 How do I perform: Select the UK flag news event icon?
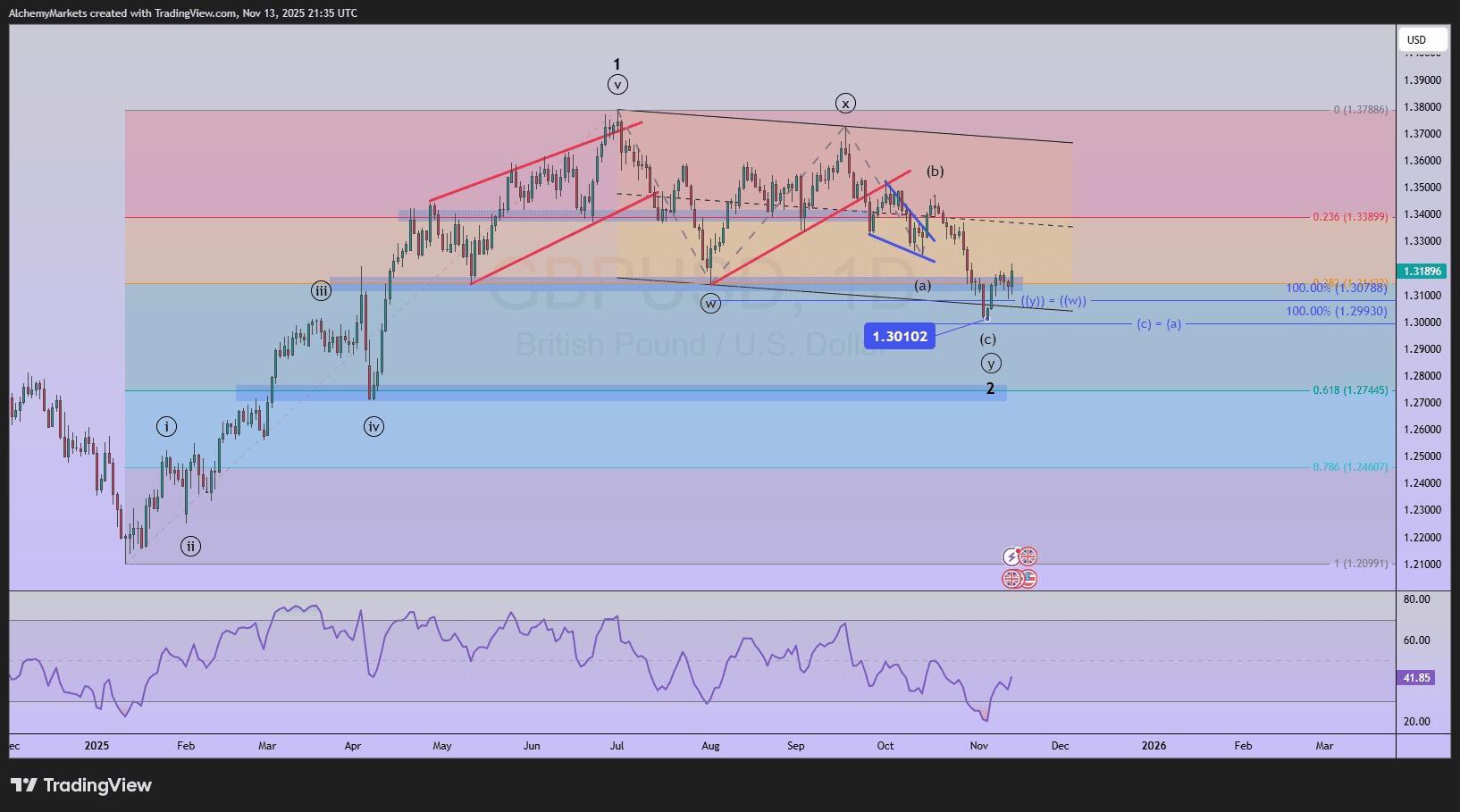coord(1028,557)
